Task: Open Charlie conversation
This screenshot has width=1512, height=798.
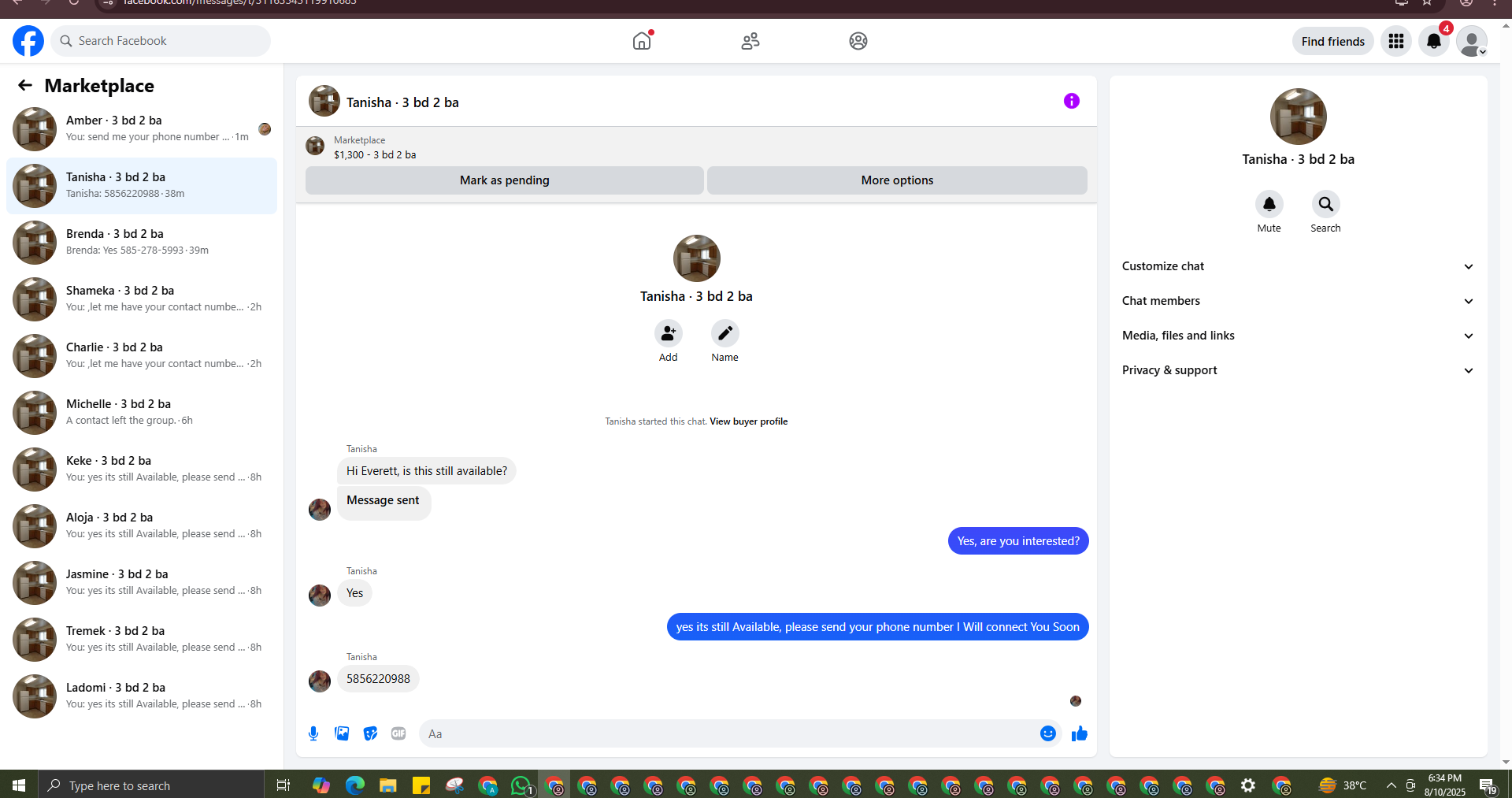Action: [x=142, y=356]
